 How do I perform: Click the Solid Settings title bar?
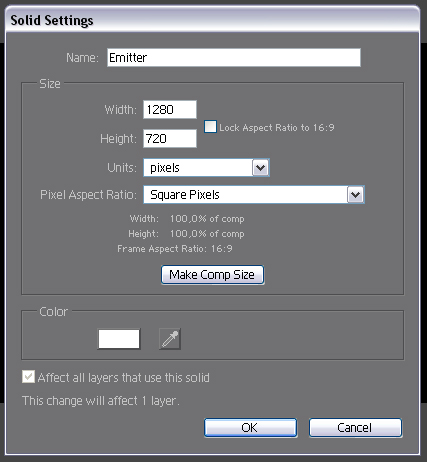[x=212, y=20]
